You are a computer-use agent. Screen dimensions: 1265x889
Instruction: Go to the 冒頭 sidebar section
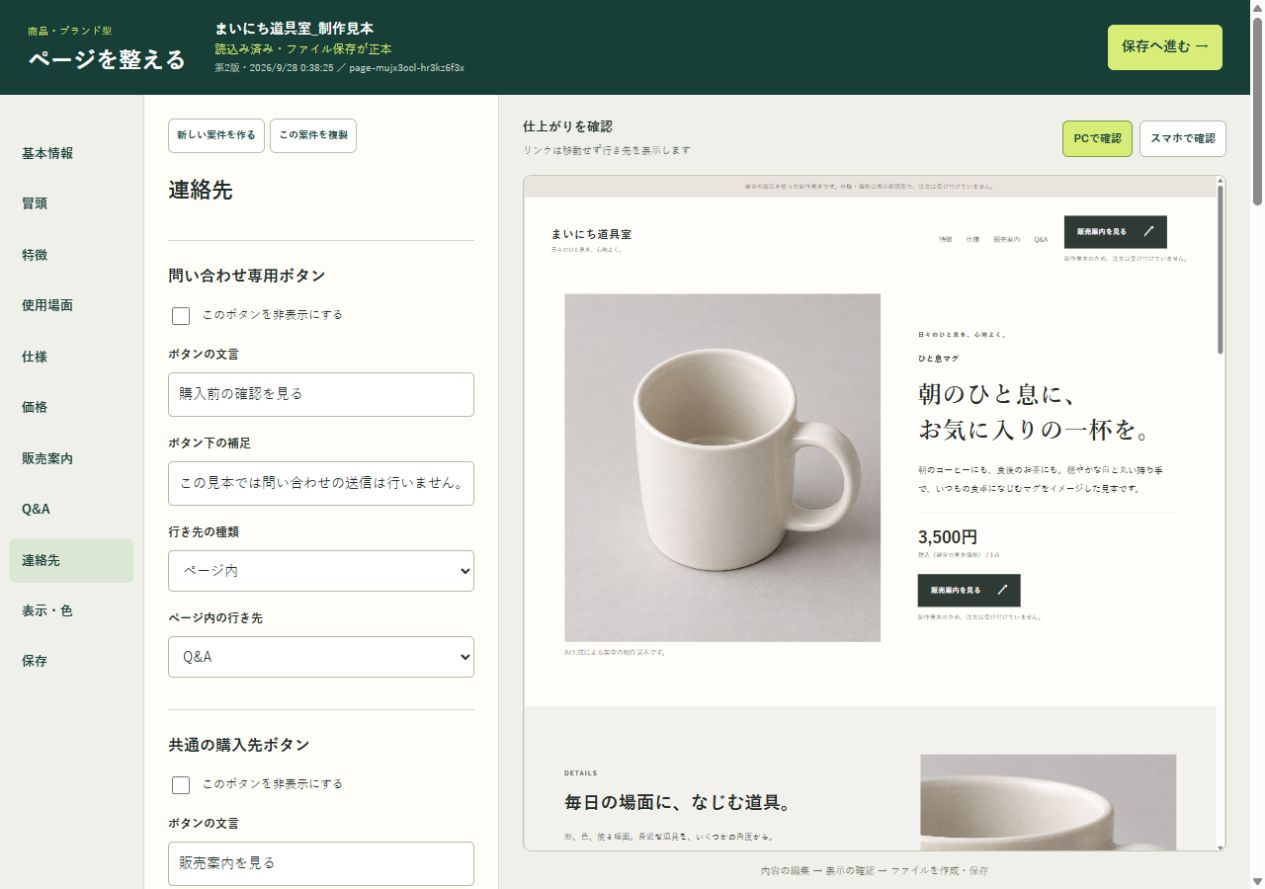click(x=71, y=203)
